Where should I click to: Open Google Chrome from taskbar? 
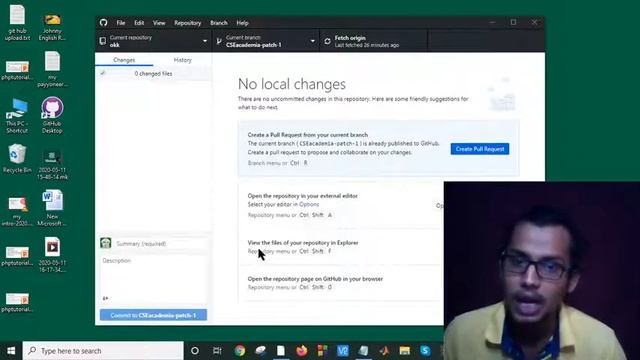click(x=240, y=351)
